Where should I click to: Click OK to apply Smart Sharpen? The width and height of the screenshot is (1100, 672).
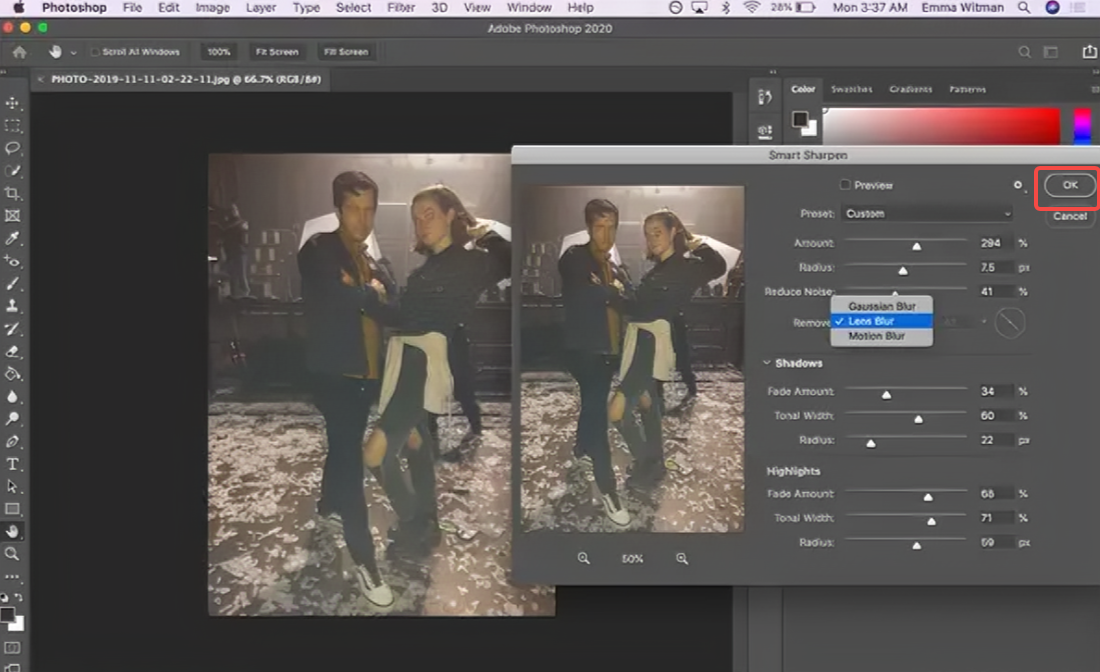(x=1068, y=185)
